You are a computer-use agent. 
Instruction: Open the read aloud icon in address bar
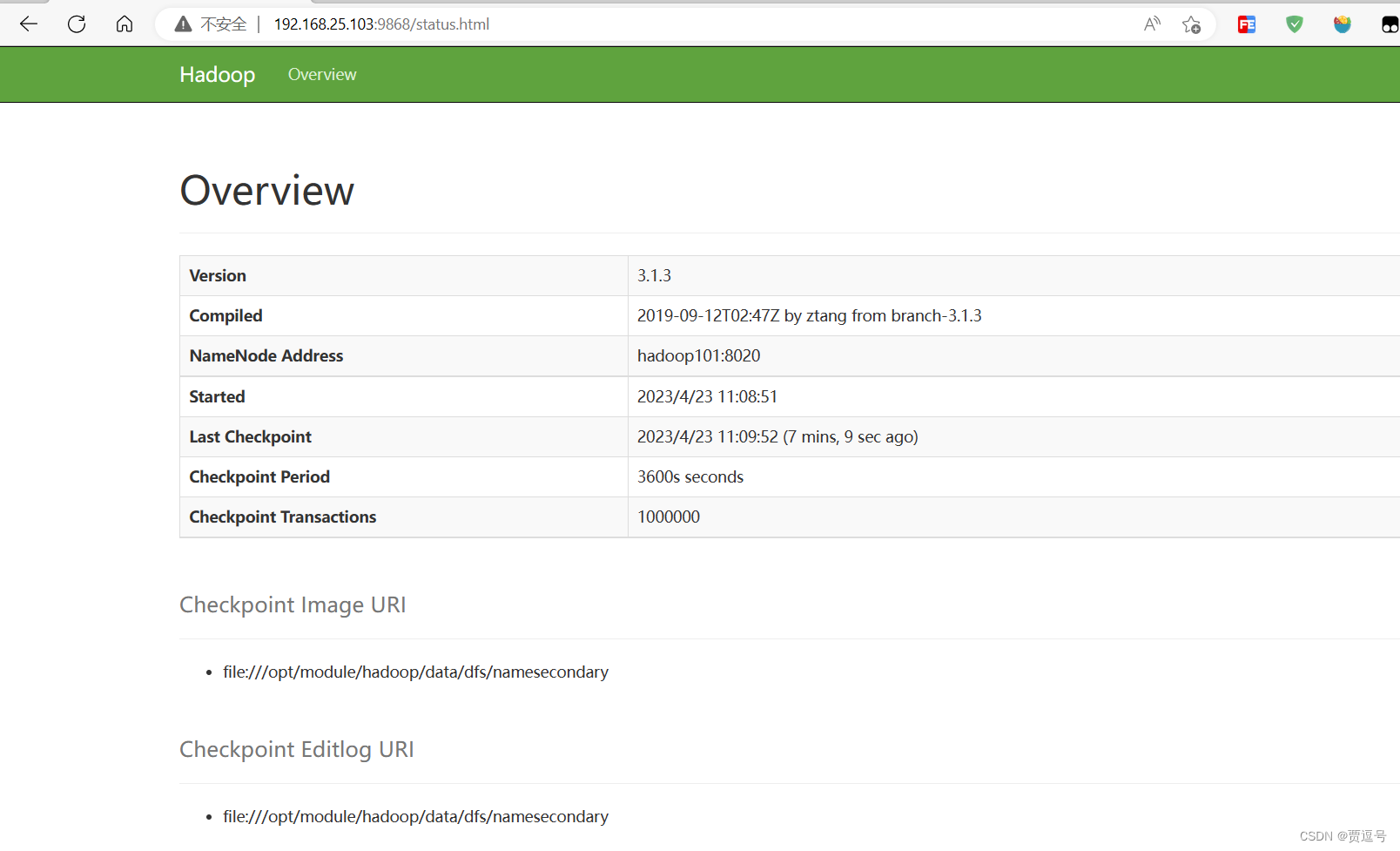(x=1152, y=24)
